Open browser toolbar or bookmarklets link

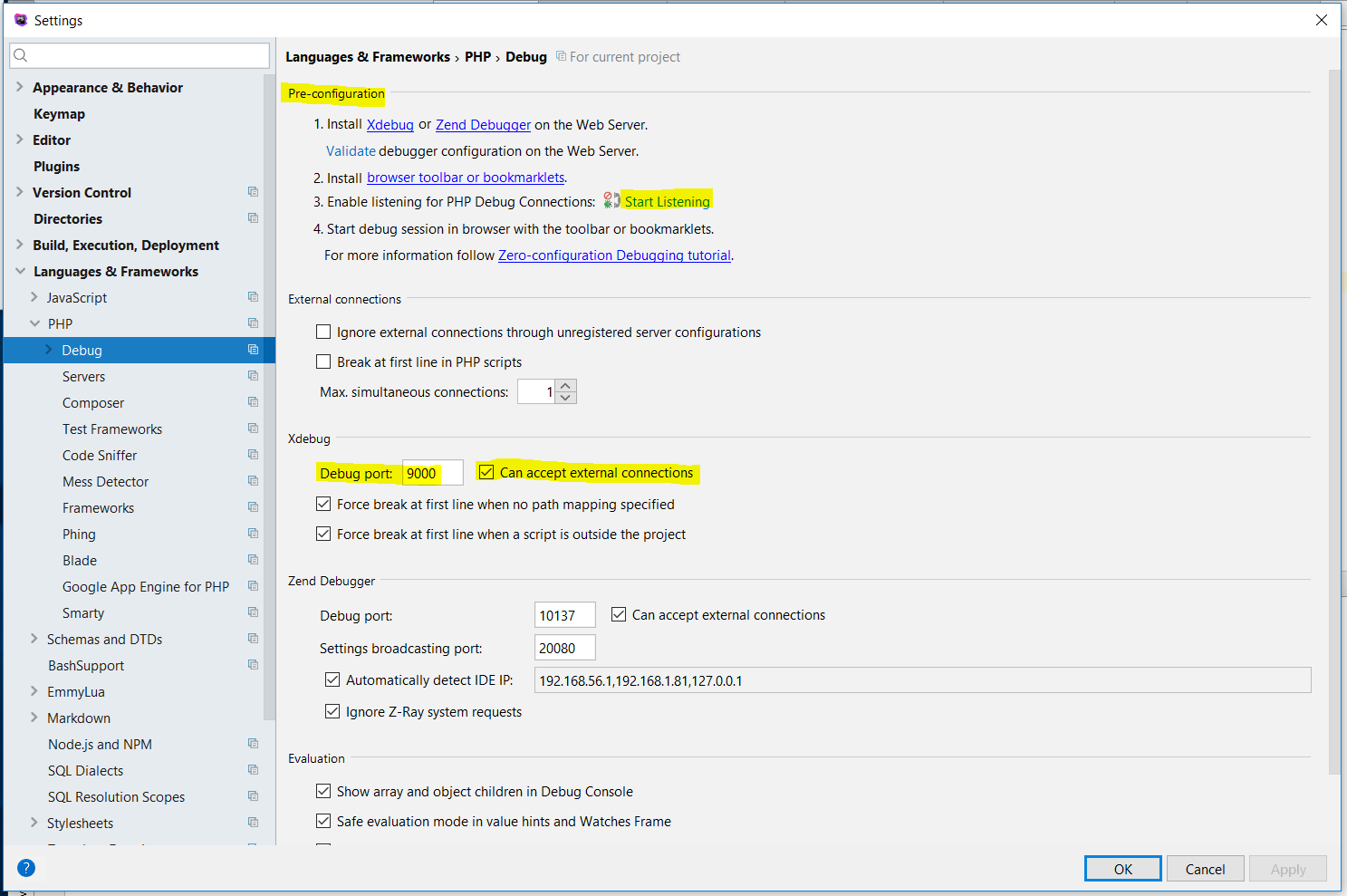tap(466, 178)
